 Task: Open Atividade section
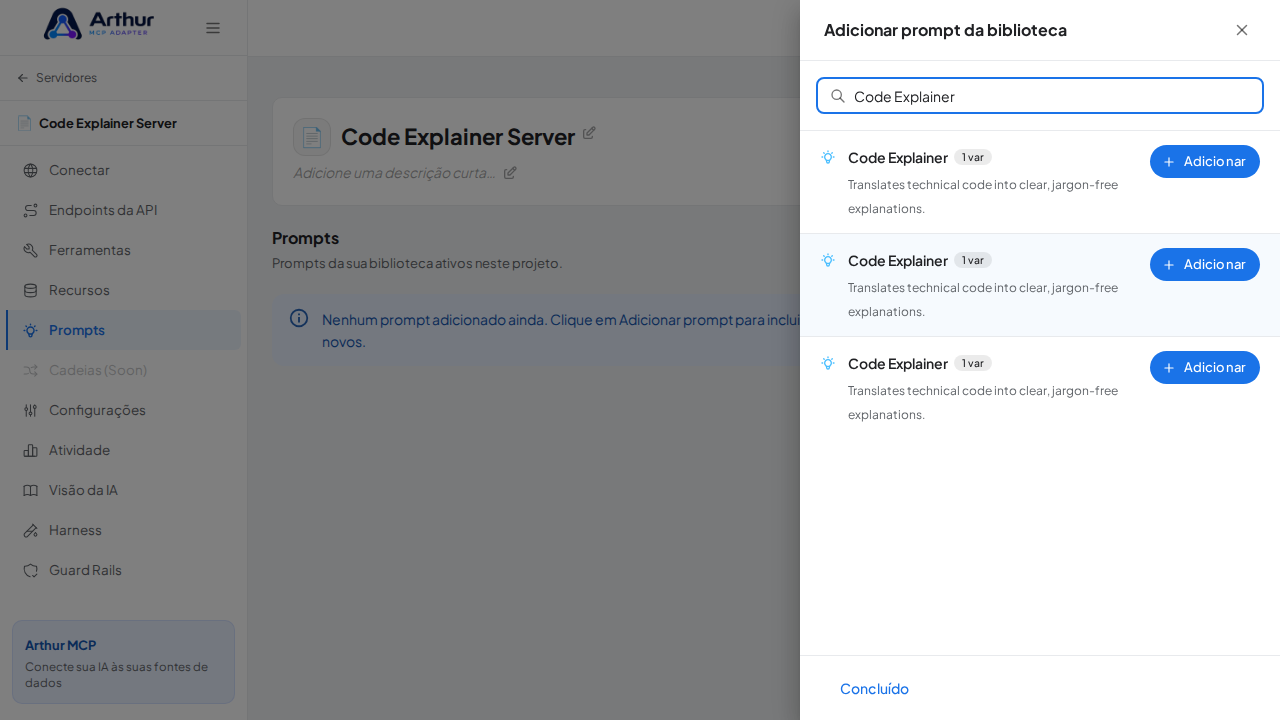coord(123,450)
